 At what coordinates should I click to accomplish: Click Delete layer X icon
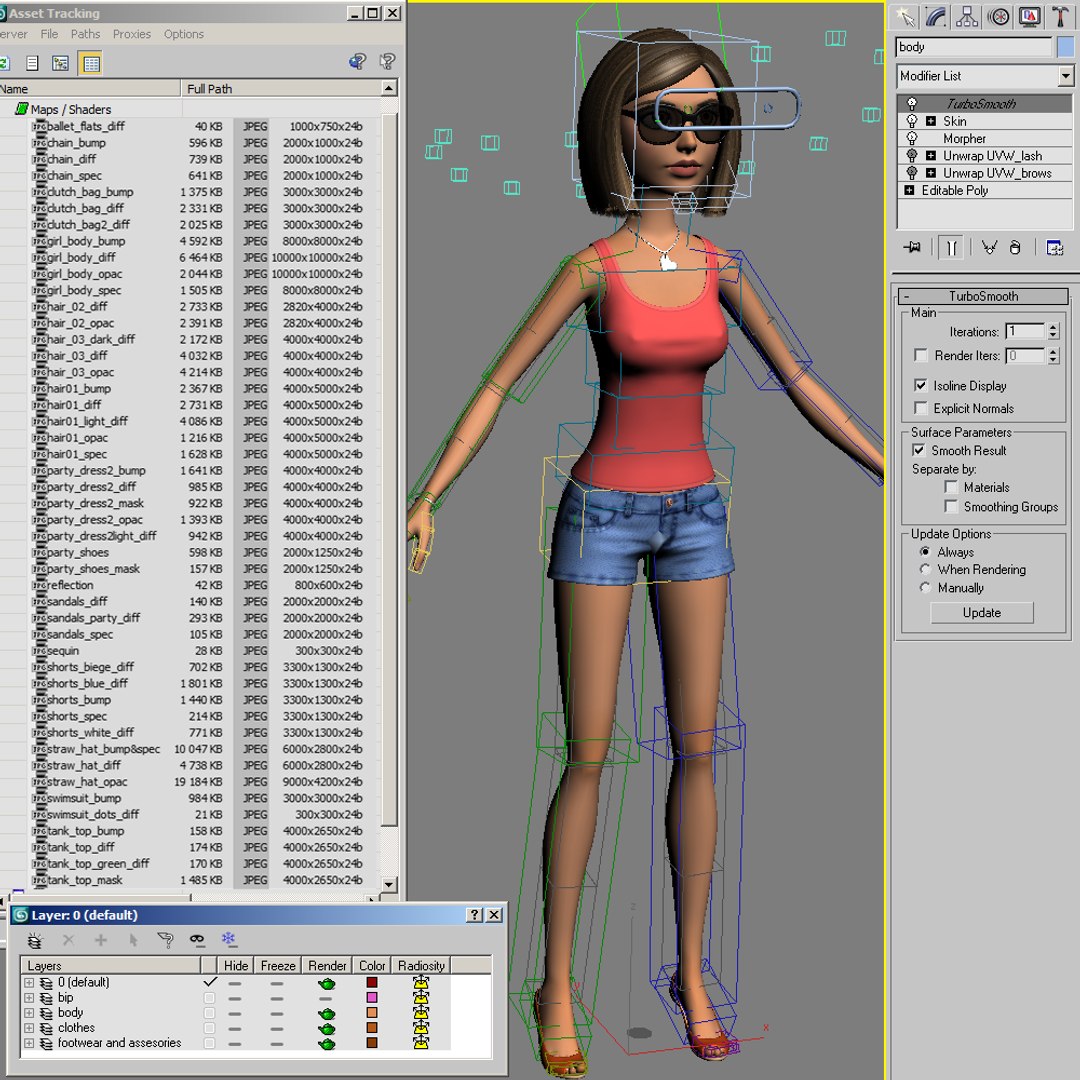pos(68,939)
